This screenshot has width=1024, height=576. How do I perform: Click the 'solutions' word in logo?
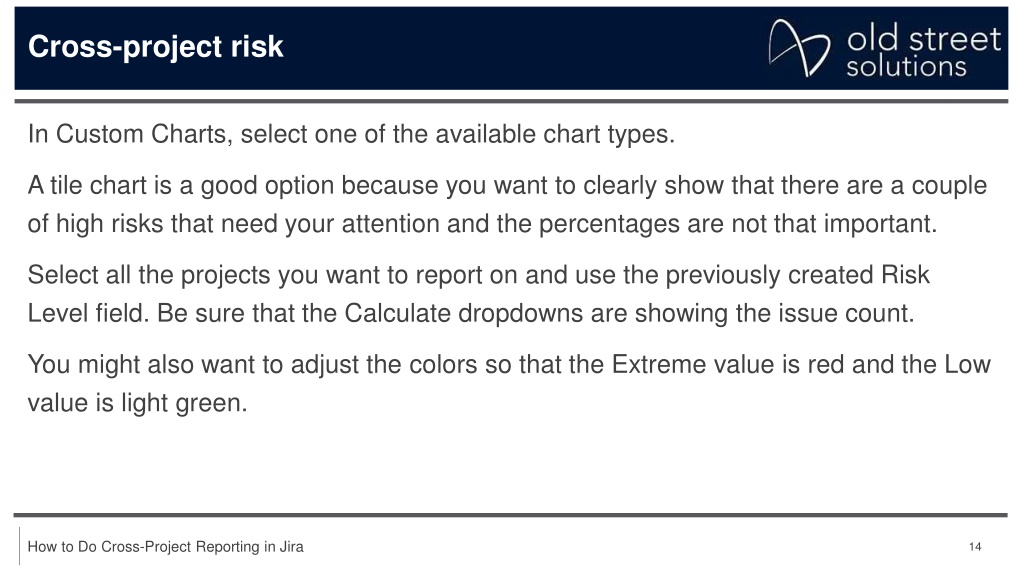pos(906,67)
